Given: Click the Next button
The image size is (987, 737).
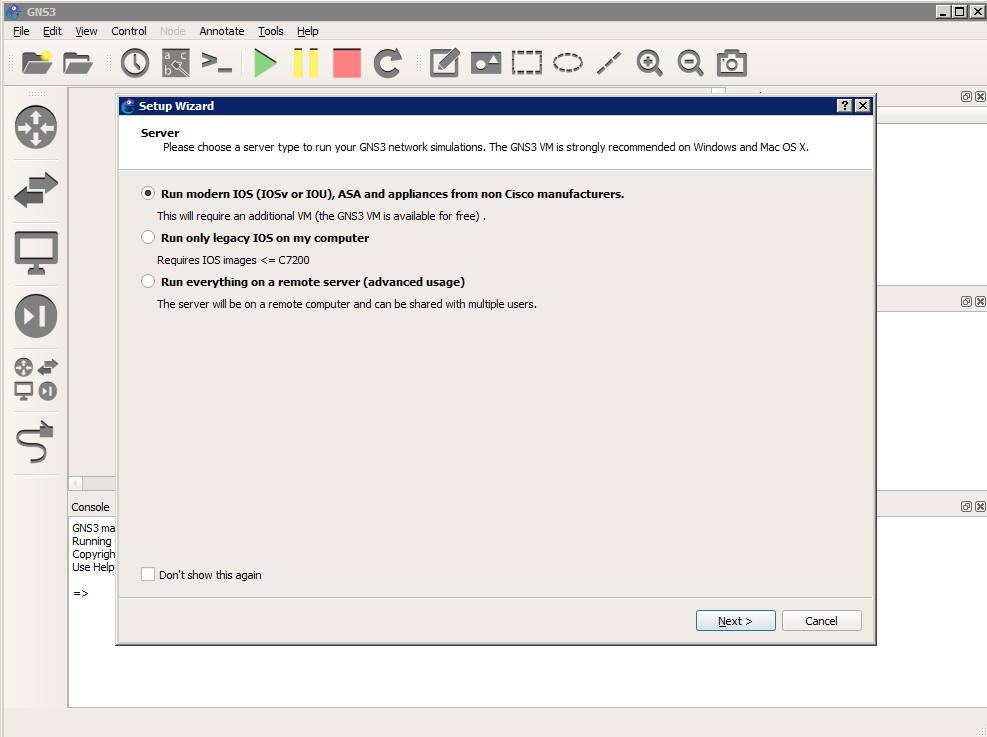Looking at the screenshot, I should [735, 621].
